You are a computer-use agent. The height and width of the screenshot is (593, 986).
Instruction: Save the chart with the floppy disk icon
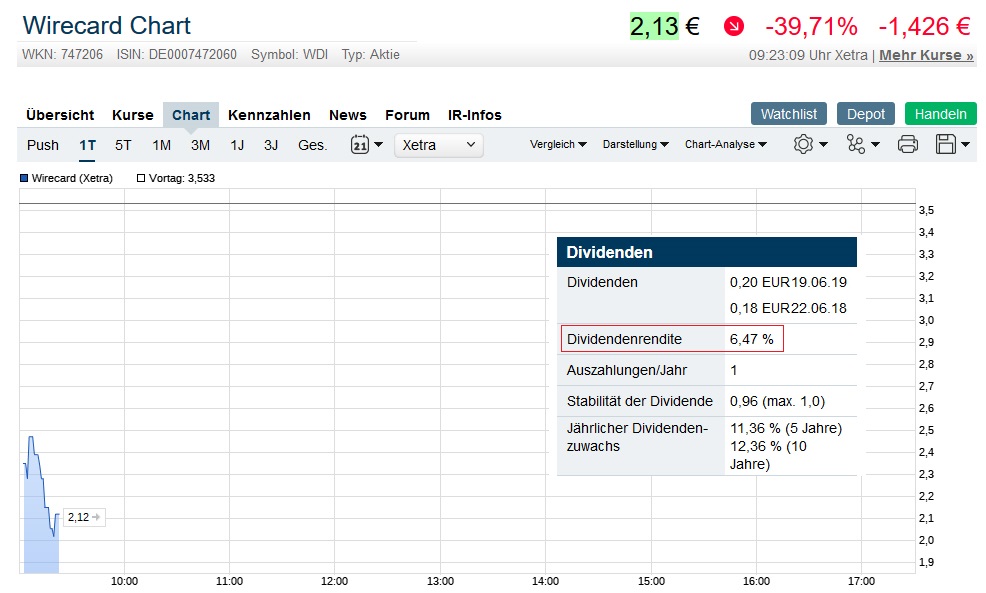(946, 145)
